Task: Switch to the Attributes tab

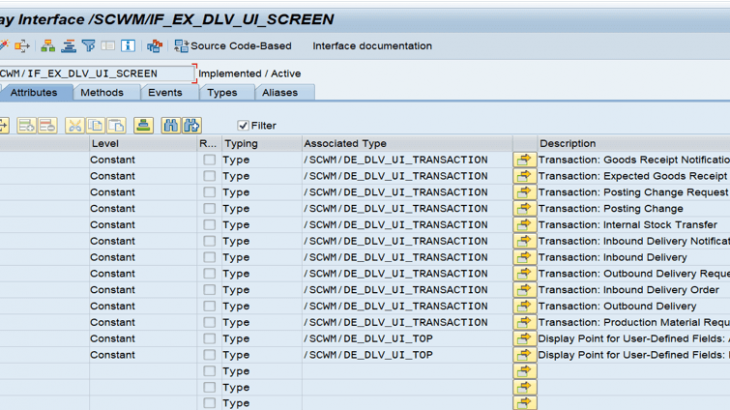Action: click(x=34, y=93)
